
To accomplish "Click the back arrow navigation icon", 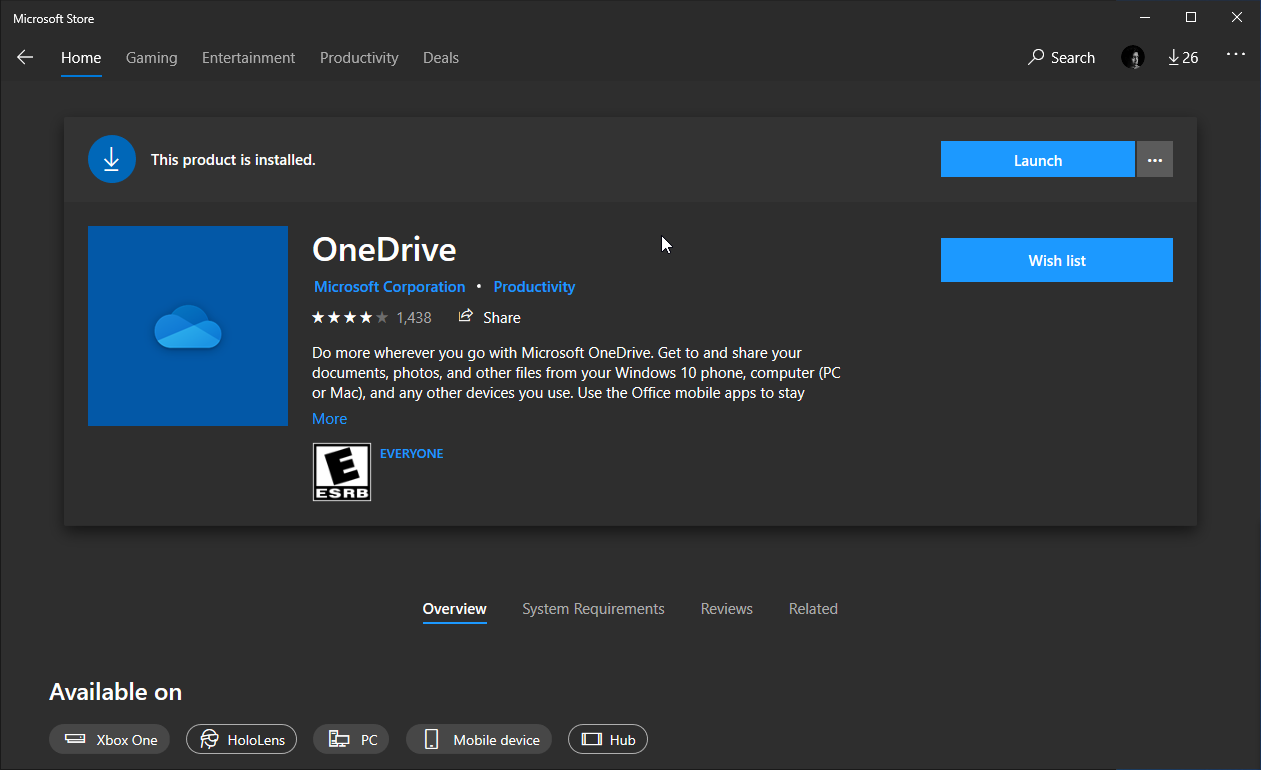I will tap(24, 57).
